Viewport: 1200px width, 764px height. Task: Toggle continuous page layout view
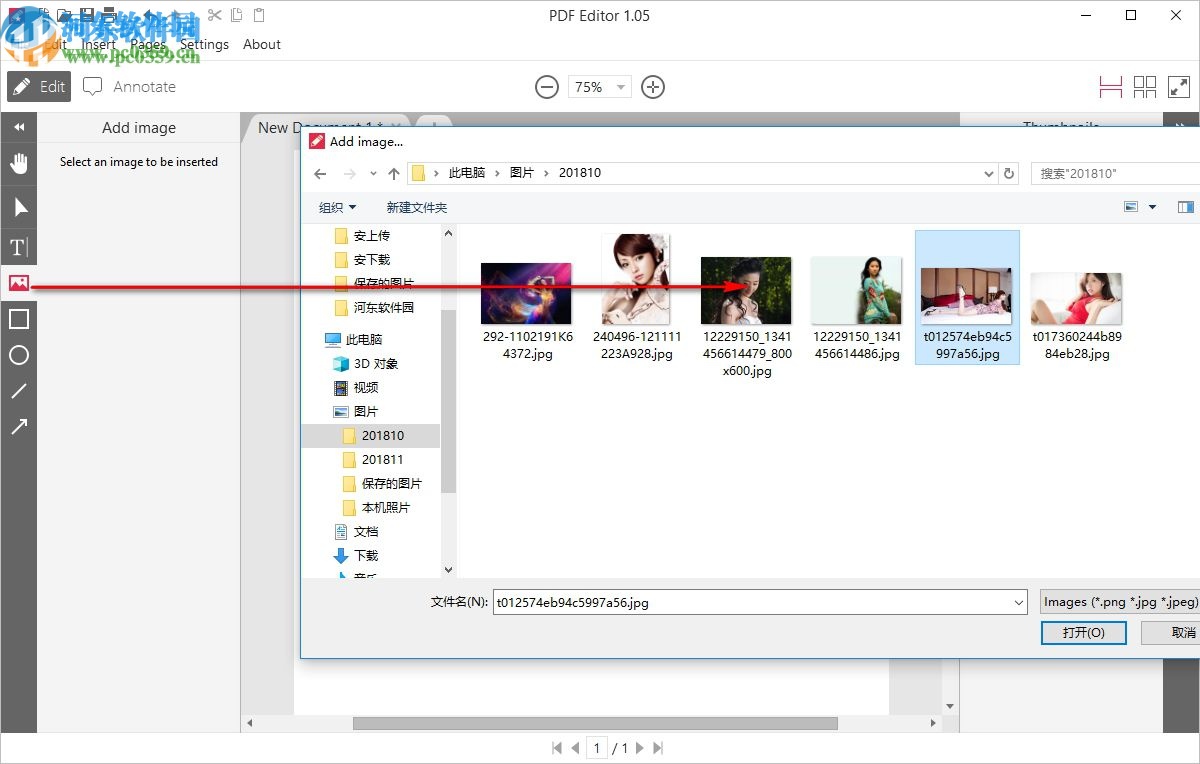[1110, 86]
